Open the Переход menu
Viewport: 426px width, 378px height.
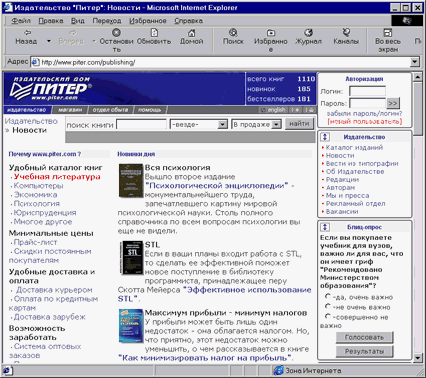point(107,21)
